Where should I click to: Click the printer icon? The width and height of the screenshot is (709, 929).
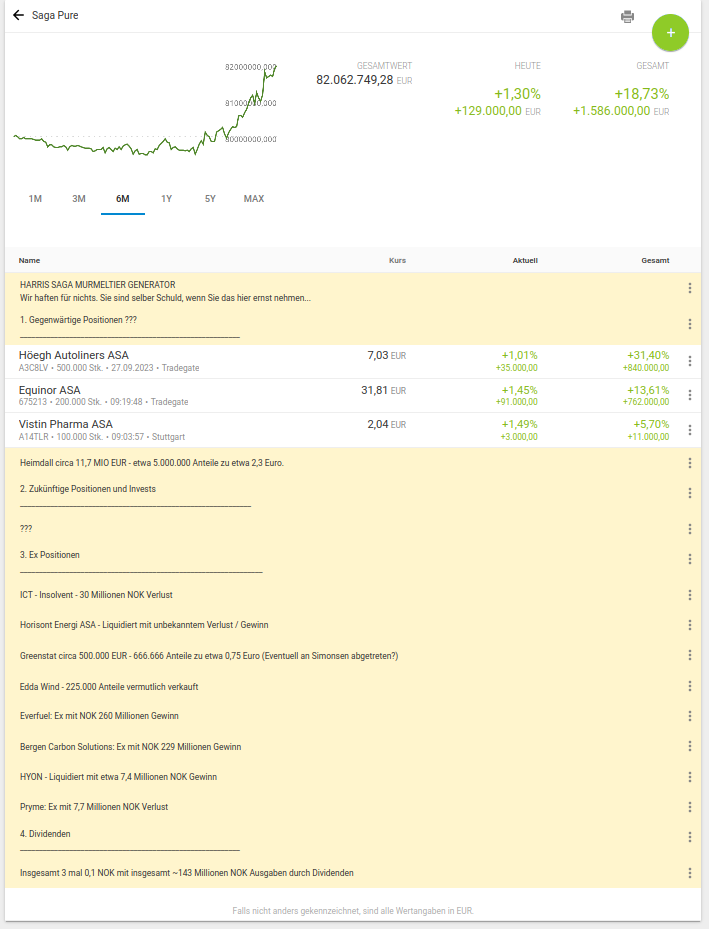click(x=627, y=16)
